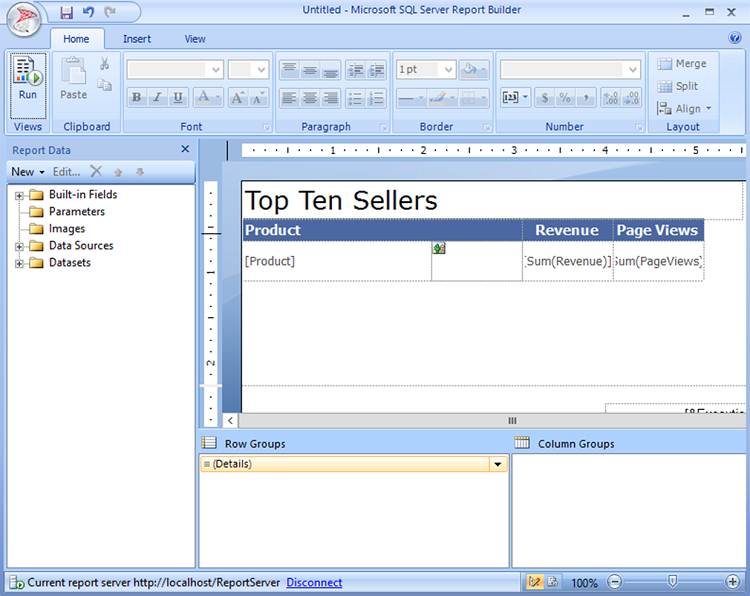
Task: Open border width 1 pt dropdown
Action: (448, 70)
